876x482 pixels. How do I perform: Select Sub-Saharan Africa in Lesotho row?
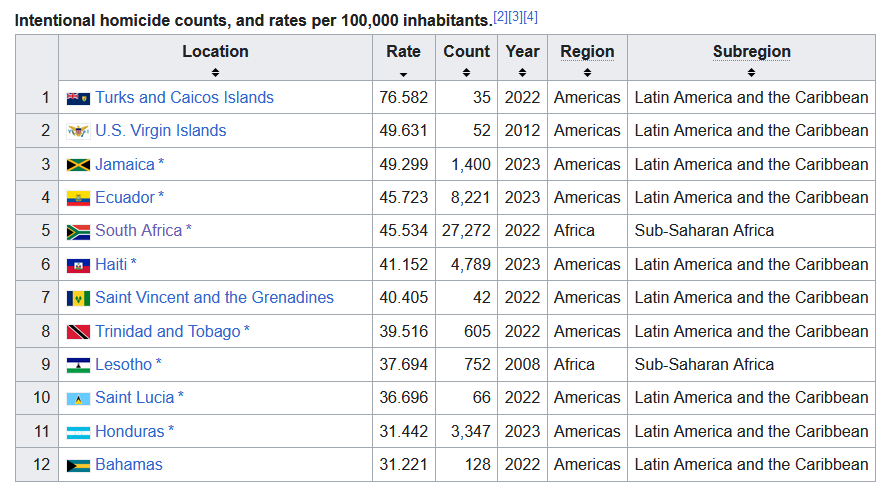tap(704, 365)
